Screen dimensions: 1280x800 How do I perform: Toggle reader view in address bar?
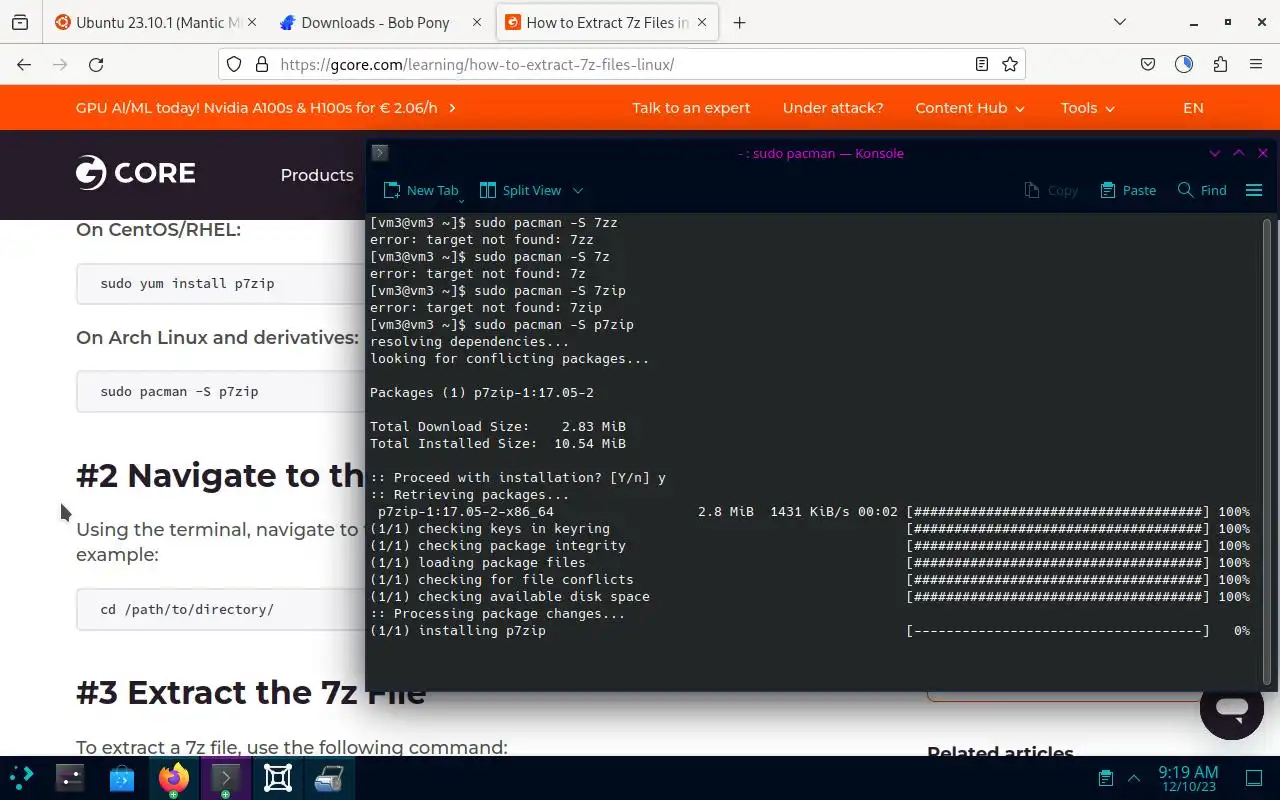(982, 64)
